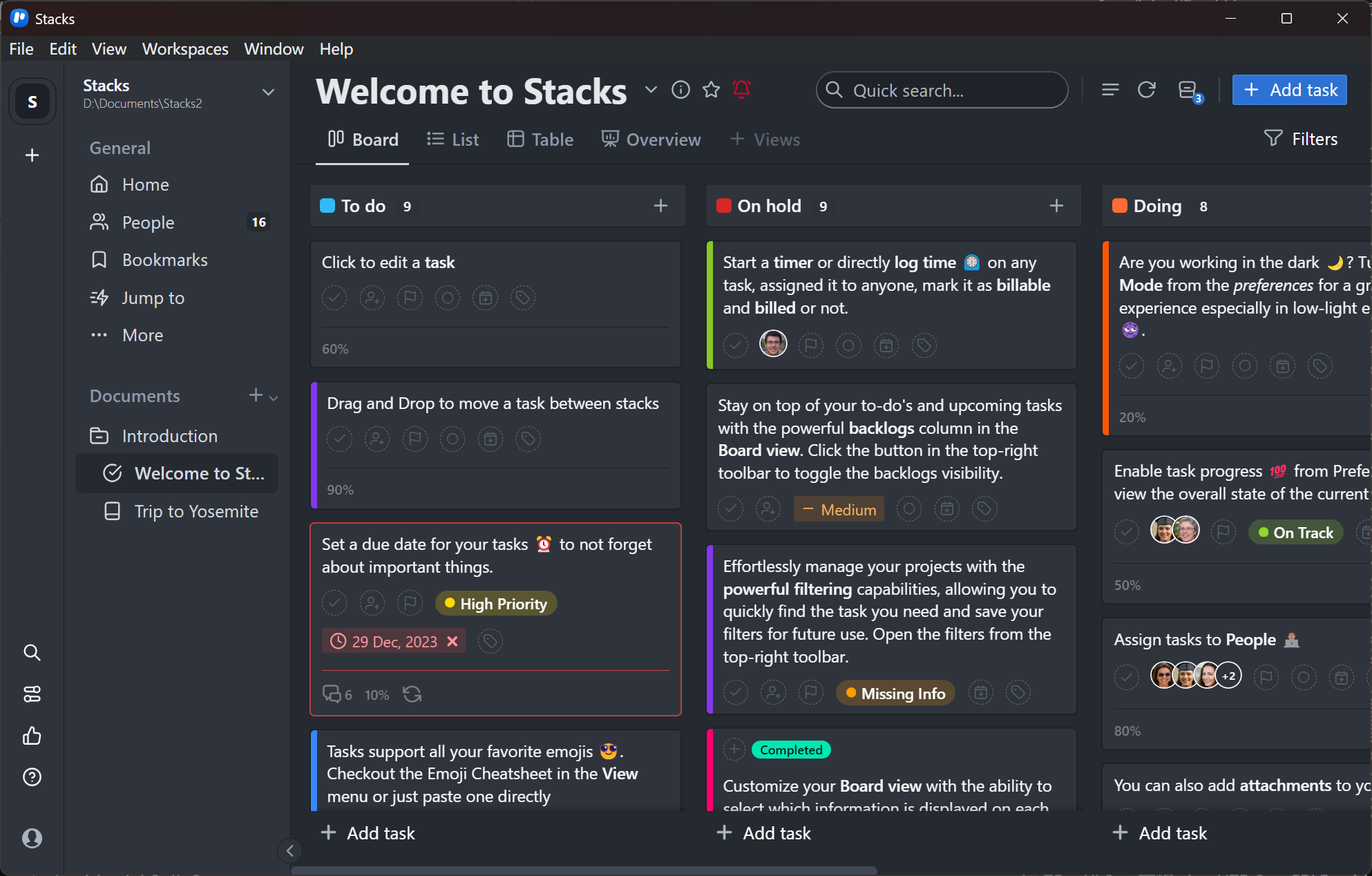Open the text alignment menu icon in toolbar

1110,90
